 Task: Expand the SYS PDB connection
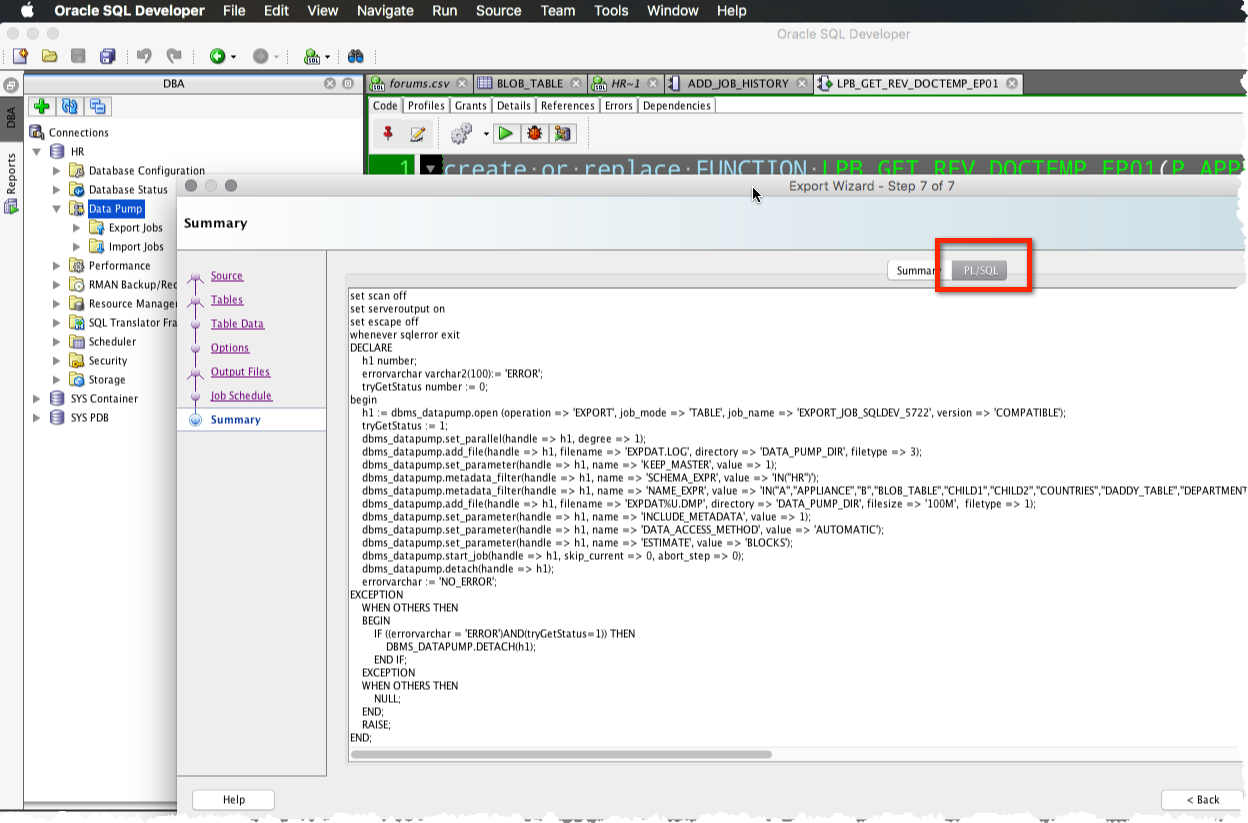coord(37,418)
